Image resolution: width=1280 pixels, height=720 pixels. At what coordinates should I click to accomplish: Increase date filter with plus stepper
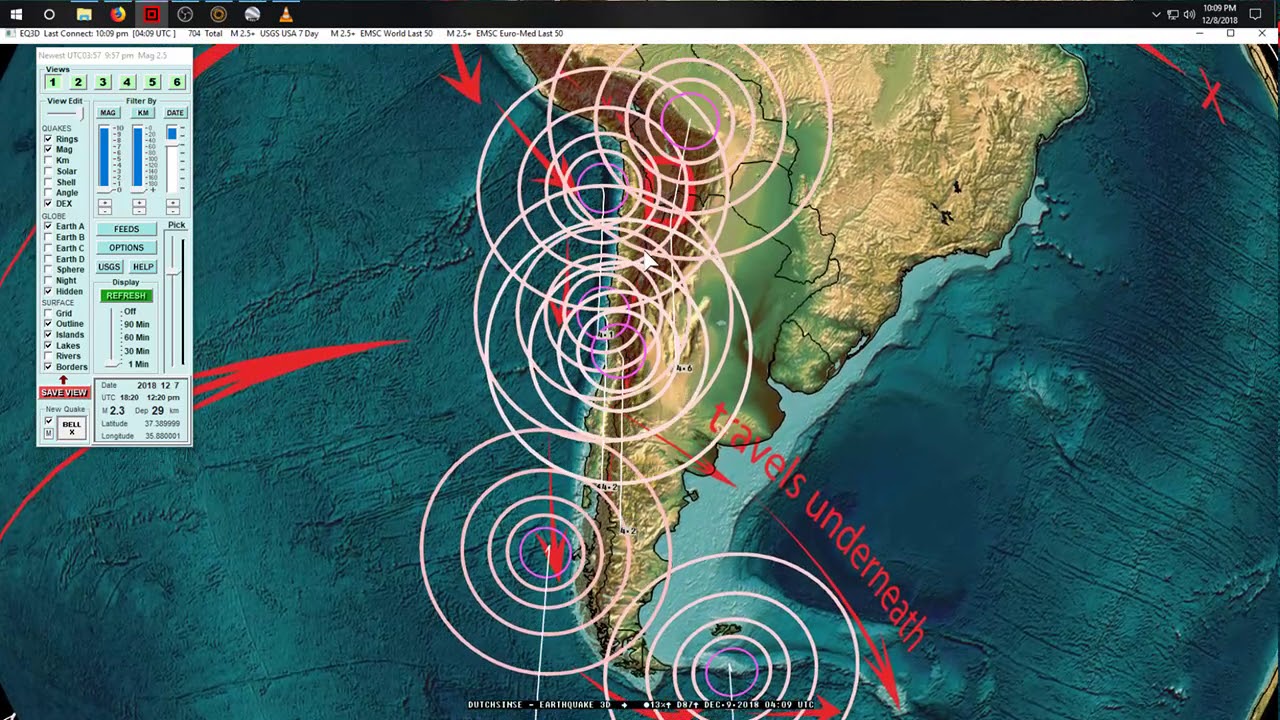(x=173, y=203)
